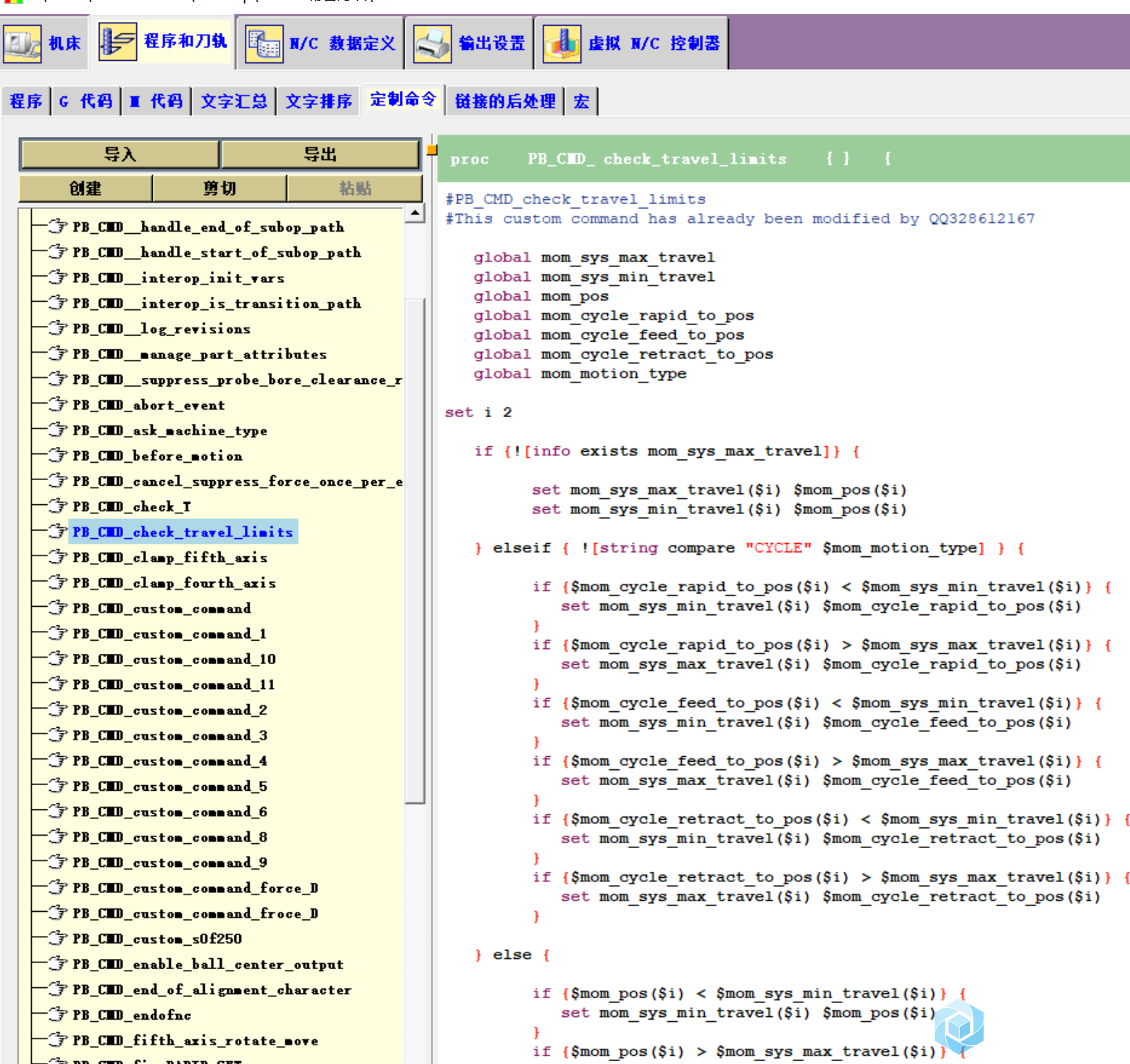The width and height of the screenshot is (1130, 1064).
Task: Select PB_CMD_before_motion command
Action: 157,456
